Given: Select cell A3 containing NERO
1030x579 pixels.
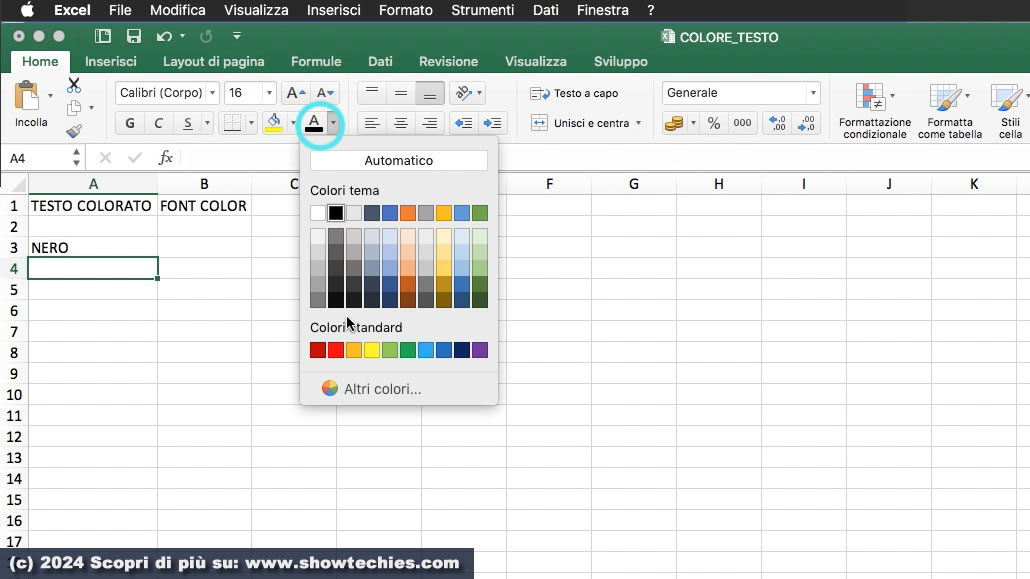Looking at the screenshot, I should pos(93,248).
